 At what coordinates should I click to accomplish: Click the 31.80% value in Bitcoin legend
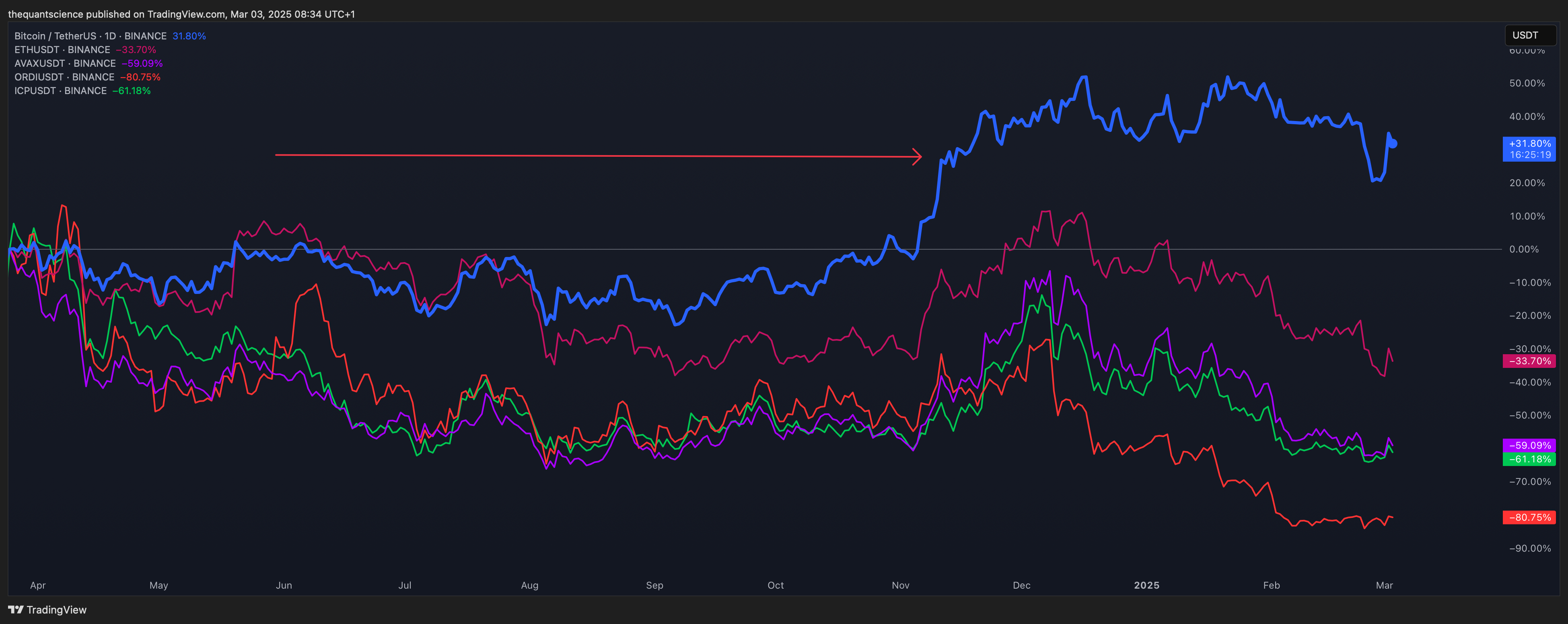click(x=189, y=36)
